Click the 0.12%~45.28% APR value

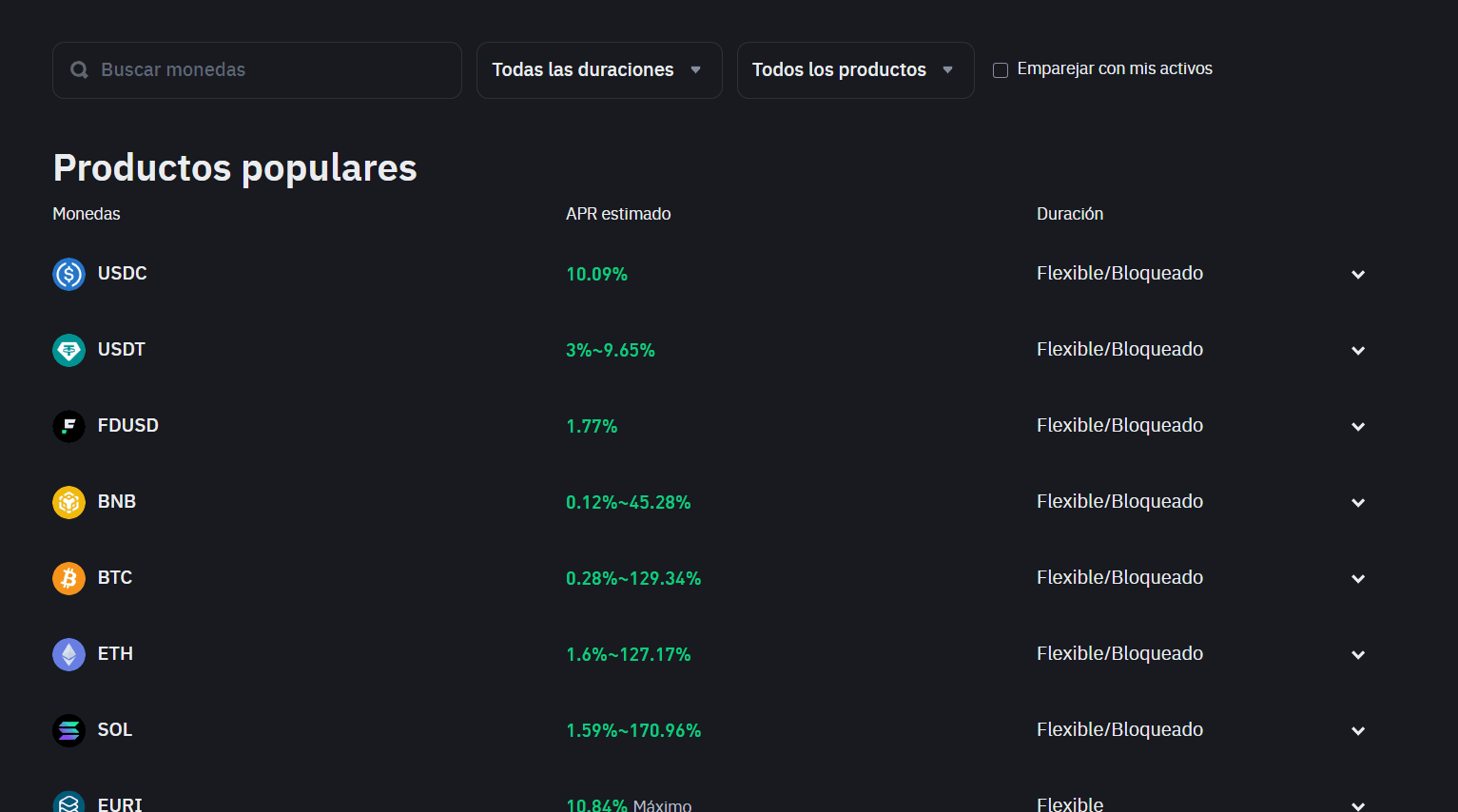coord(629,502)
